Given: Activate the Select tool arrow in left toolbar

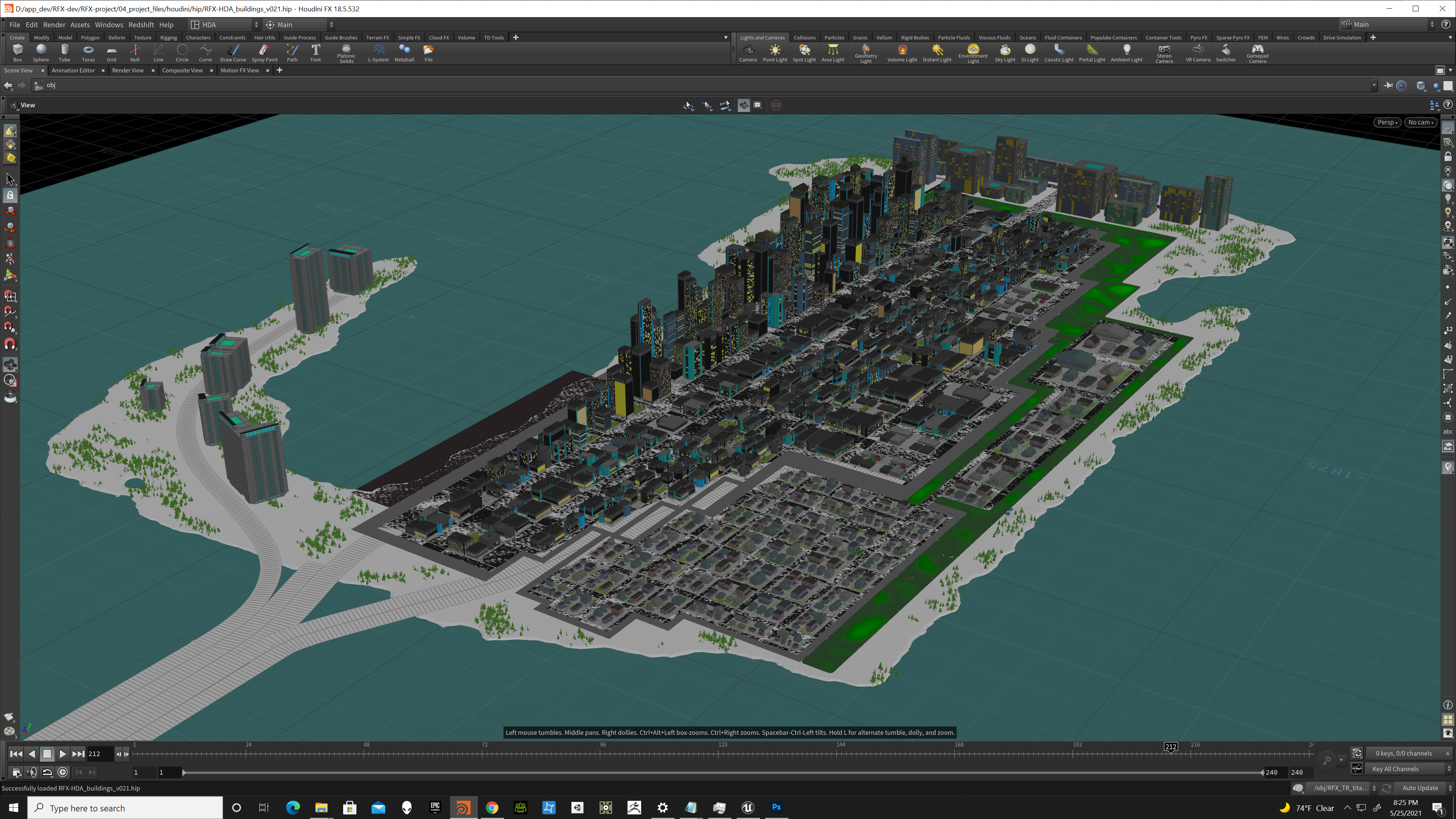Looking at the screenshot, I should [10, 179].
